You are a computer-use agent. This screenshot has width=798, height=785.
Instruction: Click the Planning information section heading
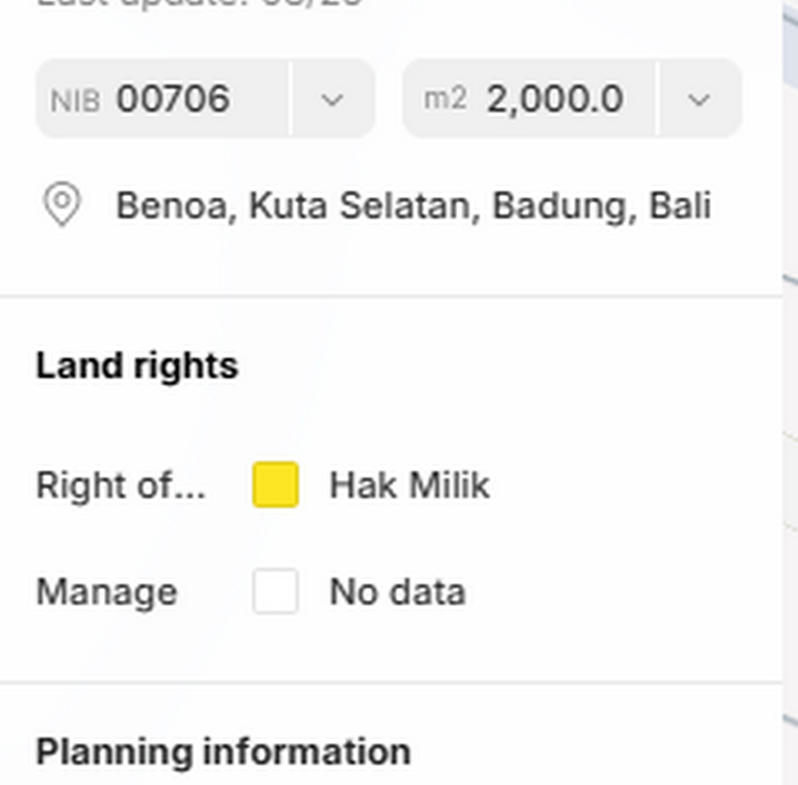pyautogui.click(x=223, y=752)
